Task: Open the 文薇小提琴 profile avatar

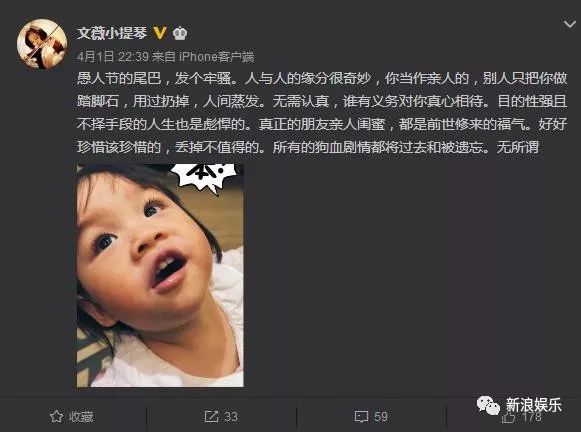Action: (x=42, y=44)
